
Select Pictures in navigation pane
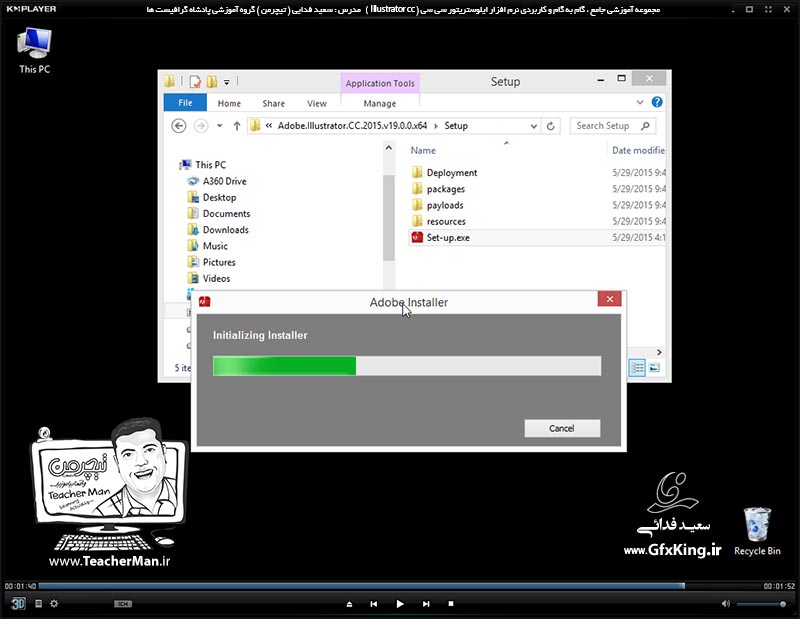(212, 262)
